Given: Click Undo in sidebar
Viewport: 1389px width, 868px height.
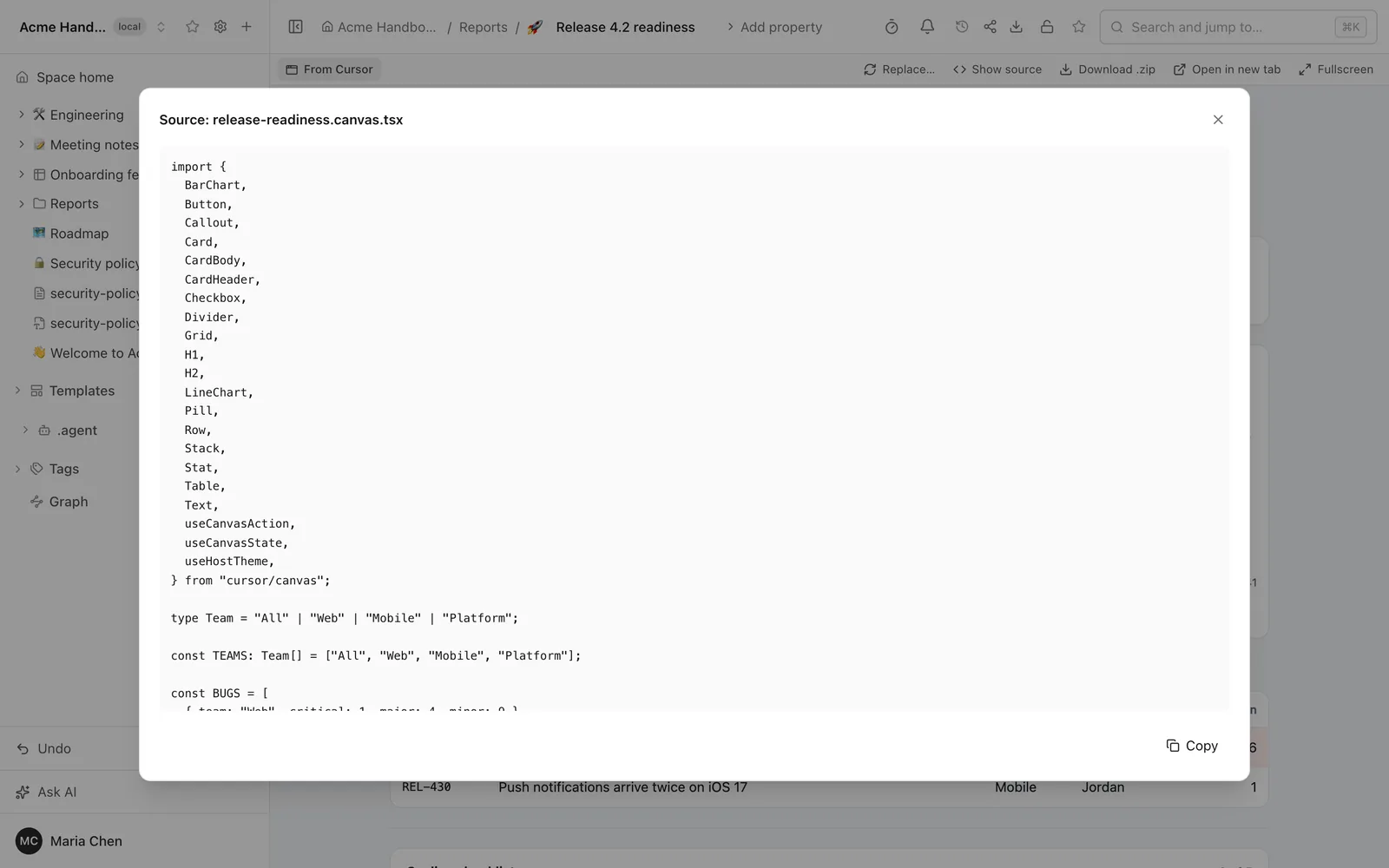Looking at the screenshot, I should [54, 748].
